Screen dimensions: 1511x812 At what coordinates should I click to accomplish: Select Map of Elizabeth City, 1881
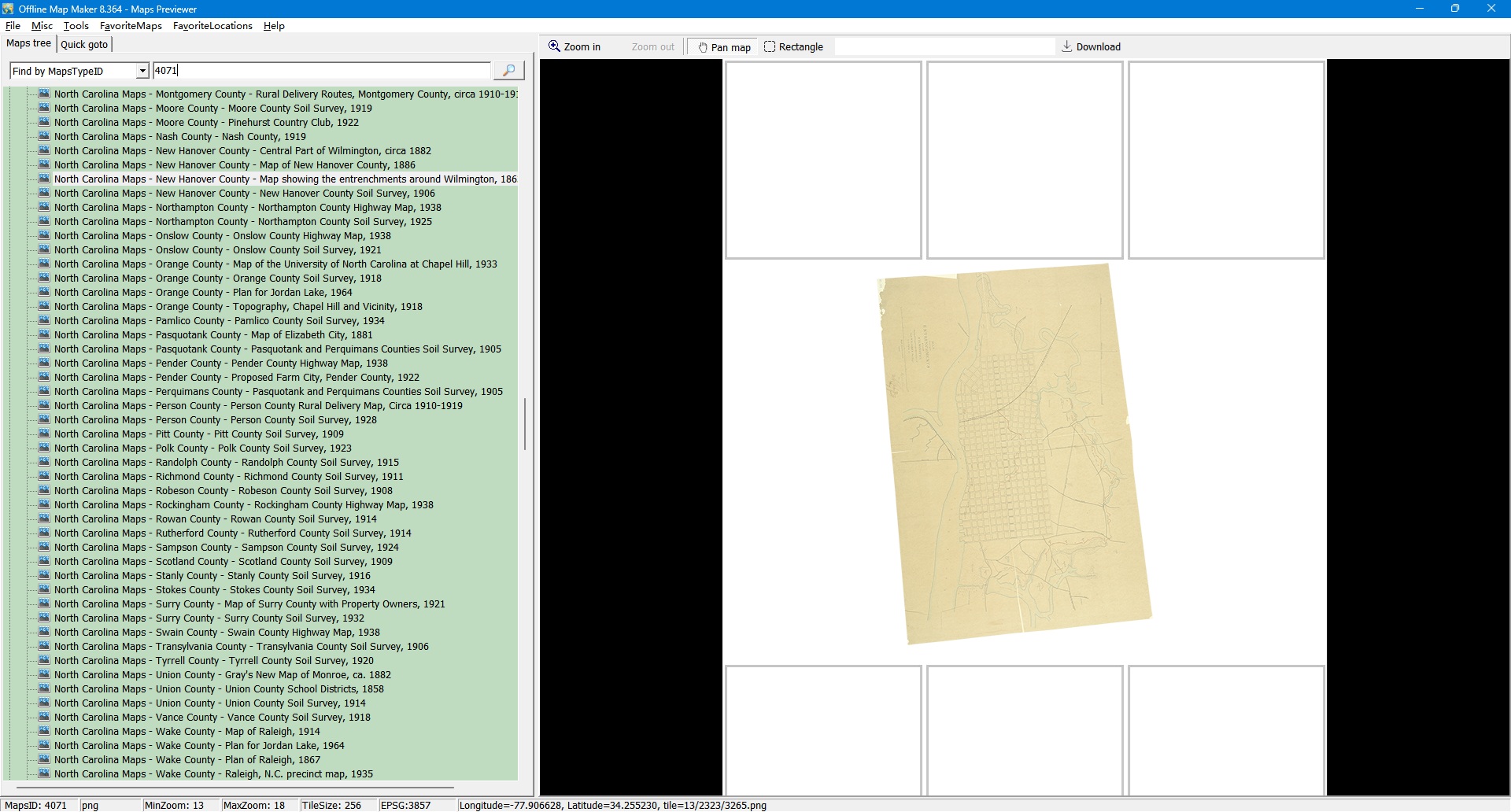(x=311, y=335)
